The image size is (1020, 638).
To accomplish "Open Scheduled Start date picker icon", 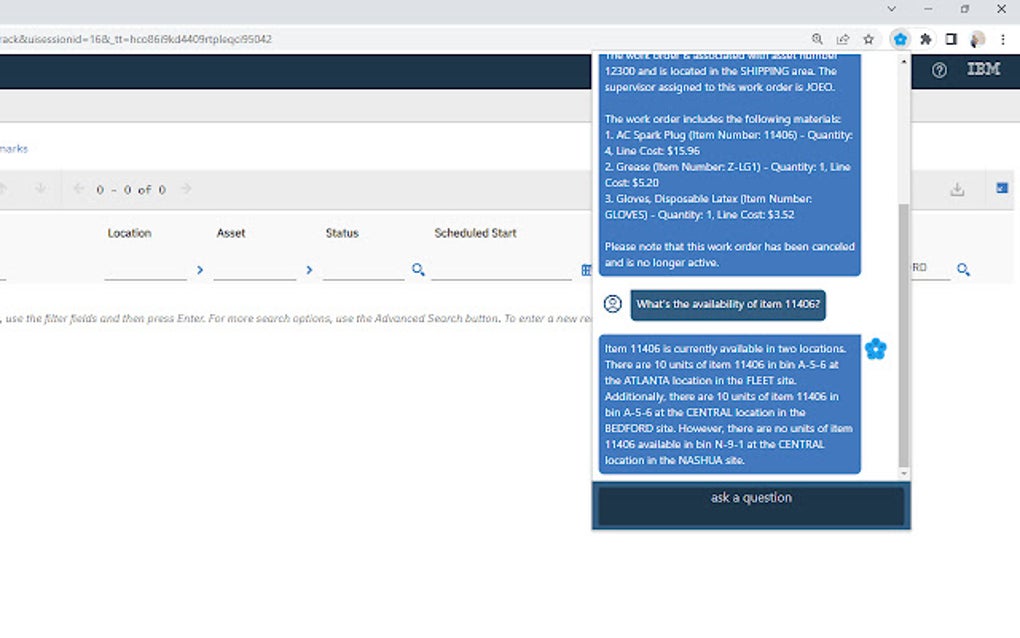I will [586, 269].
